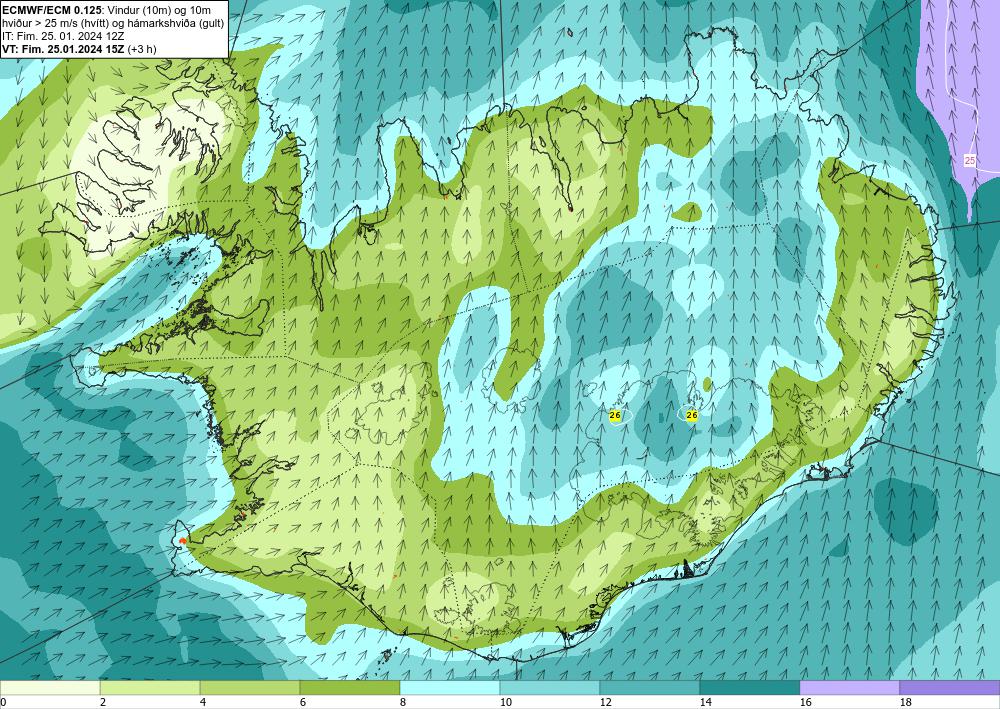Click the orange dot on Reykjanes peninsula
The height and width of the screenshot is (709, 1000).
coord(183,541)
